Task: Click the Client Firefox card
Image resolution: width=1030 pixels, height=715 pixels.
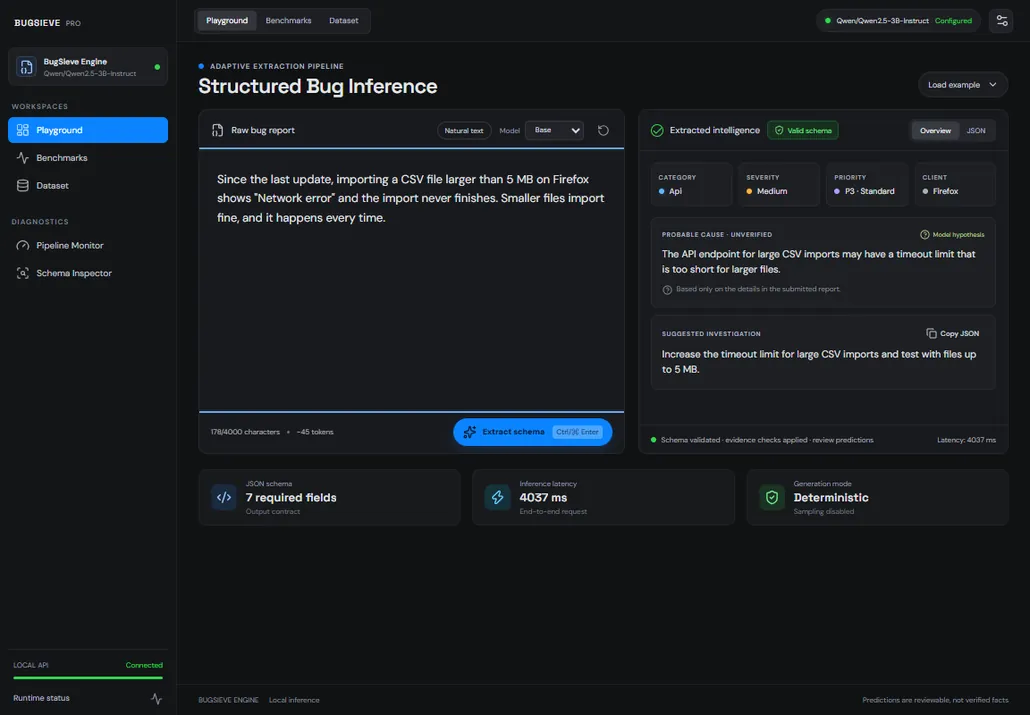Action: pos(955,184)
